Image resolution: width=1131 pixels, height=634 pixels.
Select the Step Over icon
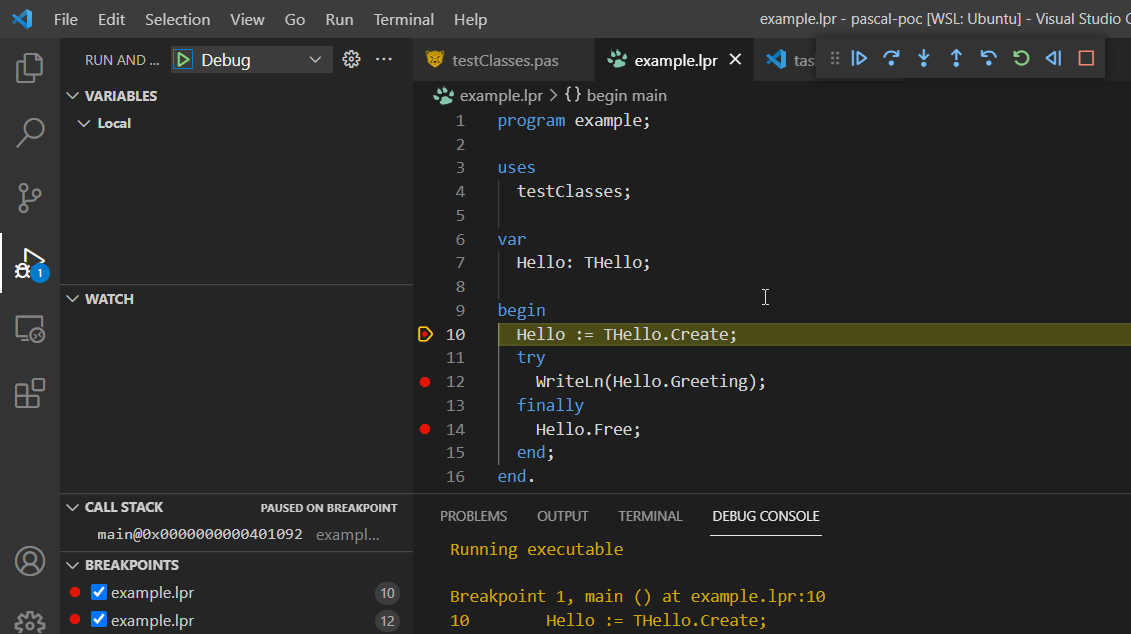(x=891, y=58)
